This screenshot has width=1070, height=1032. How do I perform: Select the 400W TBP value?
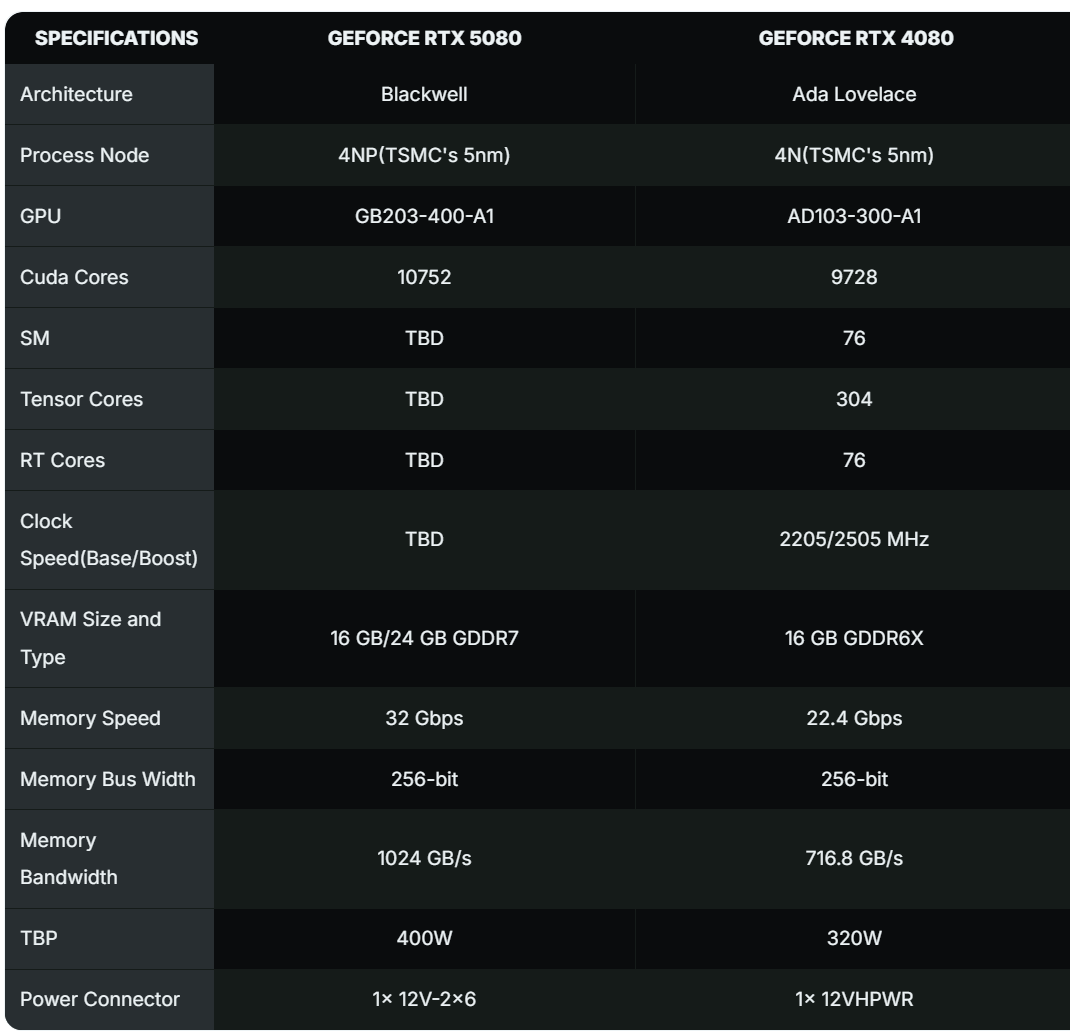point(425,938)
